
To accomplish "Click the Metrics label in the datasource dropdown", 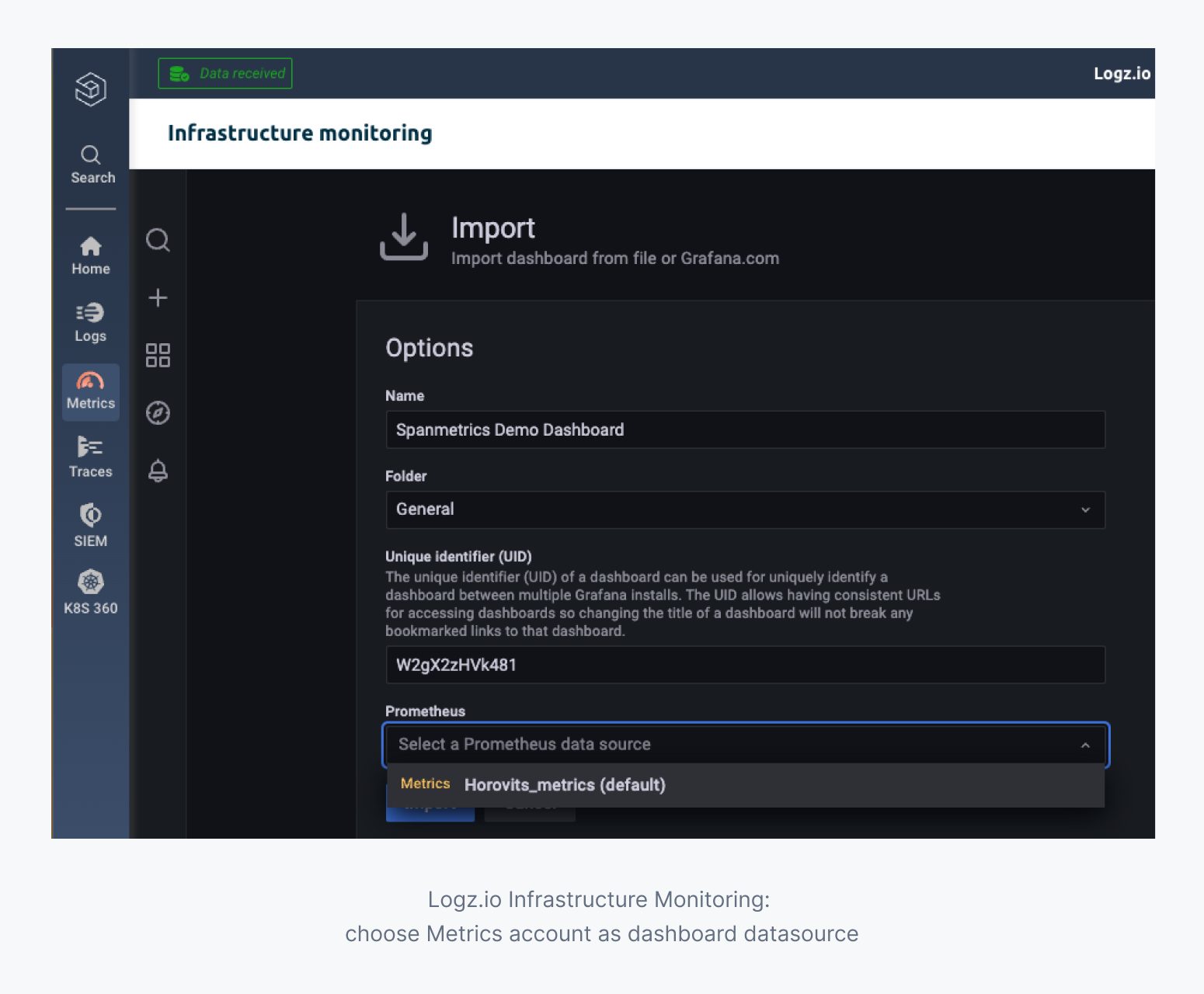I will 425,784.
